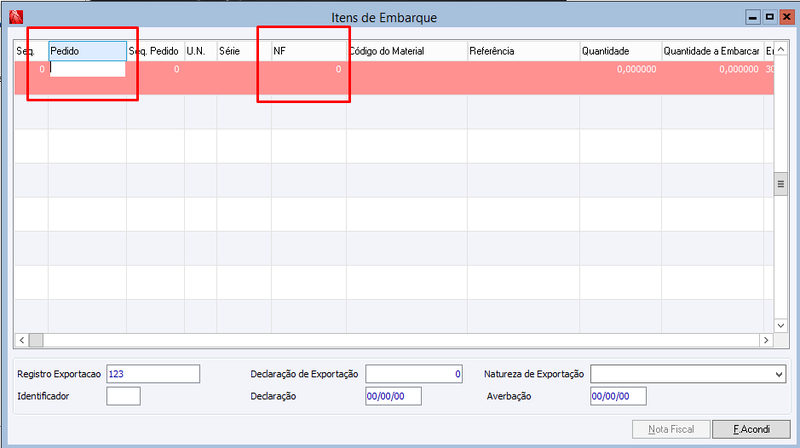Focus the Declaração de Exportação field
Image resolution: width=800 pixels, height=448 pixels.
pos(414,374)
